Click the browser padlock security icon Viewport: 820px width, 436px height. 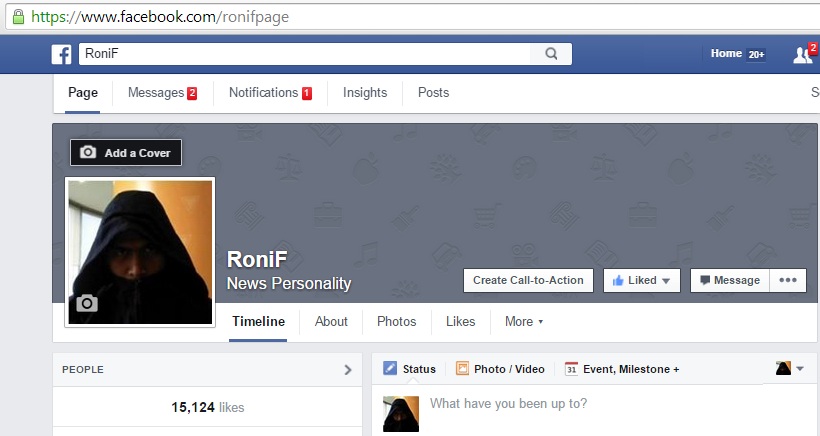(x=18, y=17)
